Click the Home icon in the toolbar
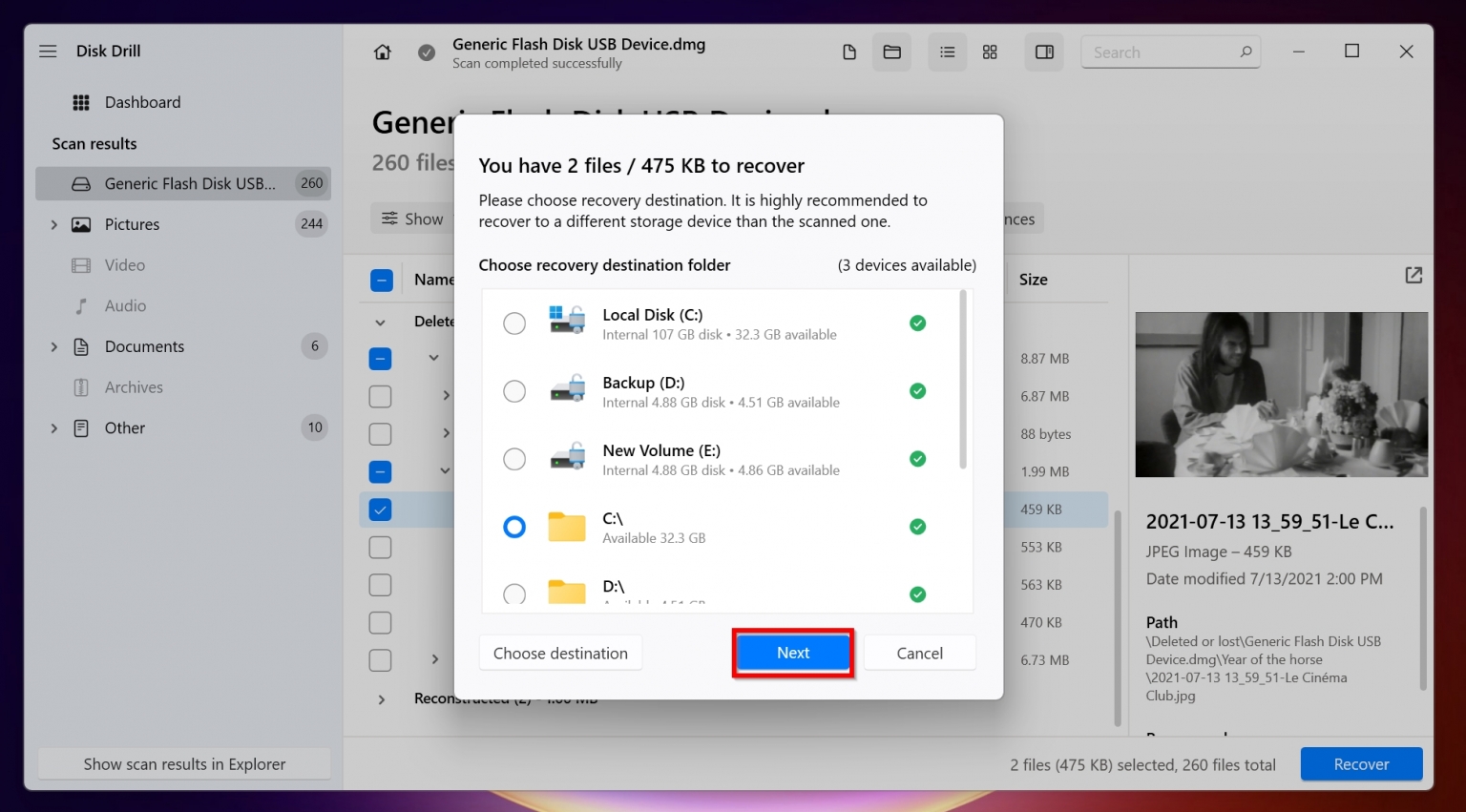This screenshot has width=1466, height=812. click(x=382, y=52)
